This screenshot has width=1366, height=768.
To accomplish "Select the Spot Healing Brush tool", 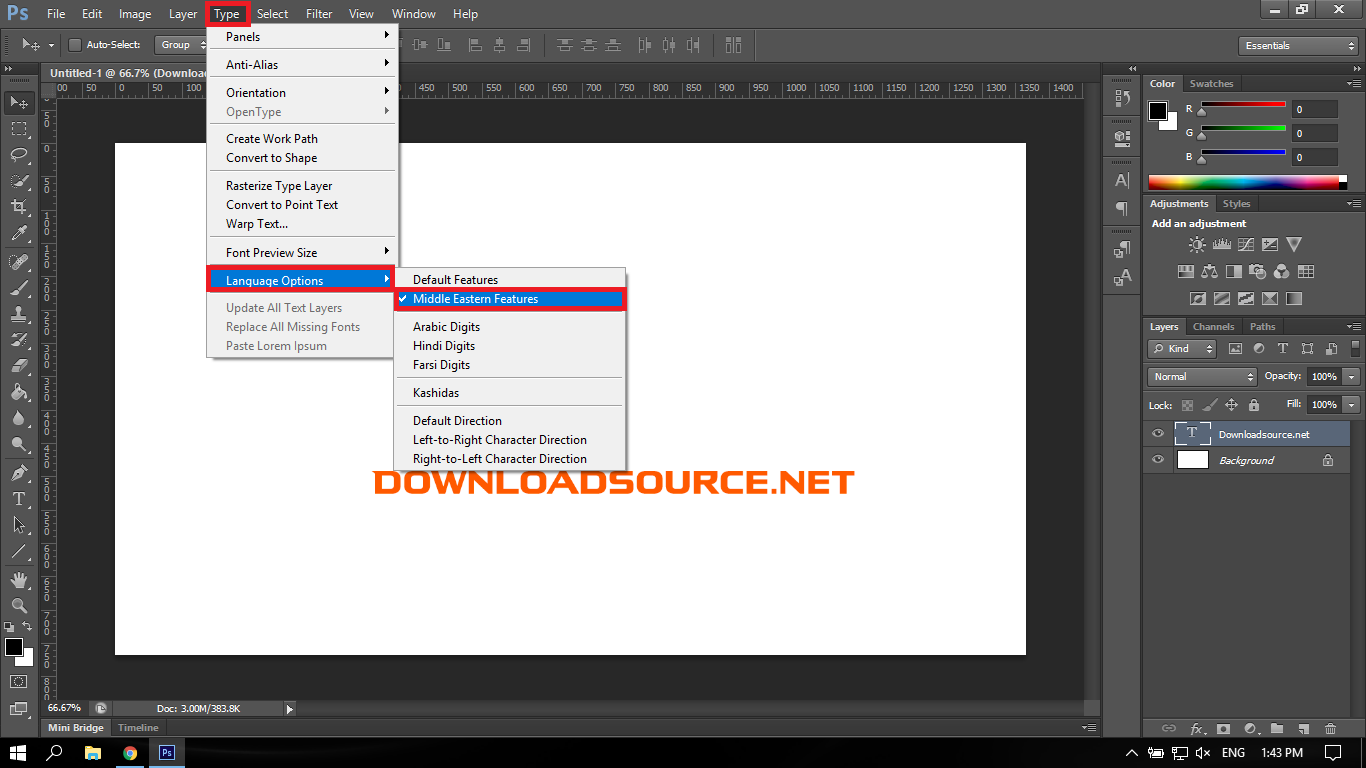I will pyautogui.click(x=19, y=262).
